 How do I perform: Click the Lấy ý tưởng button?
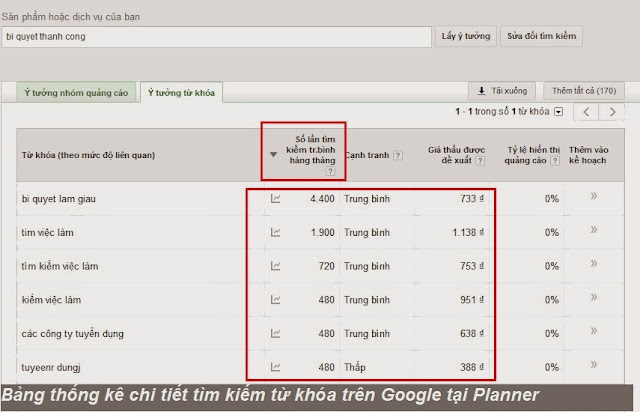click(466, 36)
